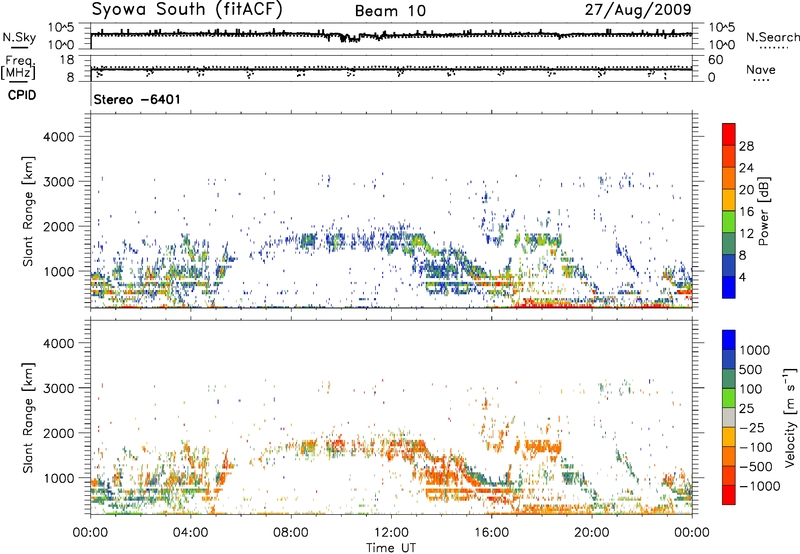Pick the dark green Velocity segment 100 to 500
This screenshot has width=800, height=554.
pos(729,379)
